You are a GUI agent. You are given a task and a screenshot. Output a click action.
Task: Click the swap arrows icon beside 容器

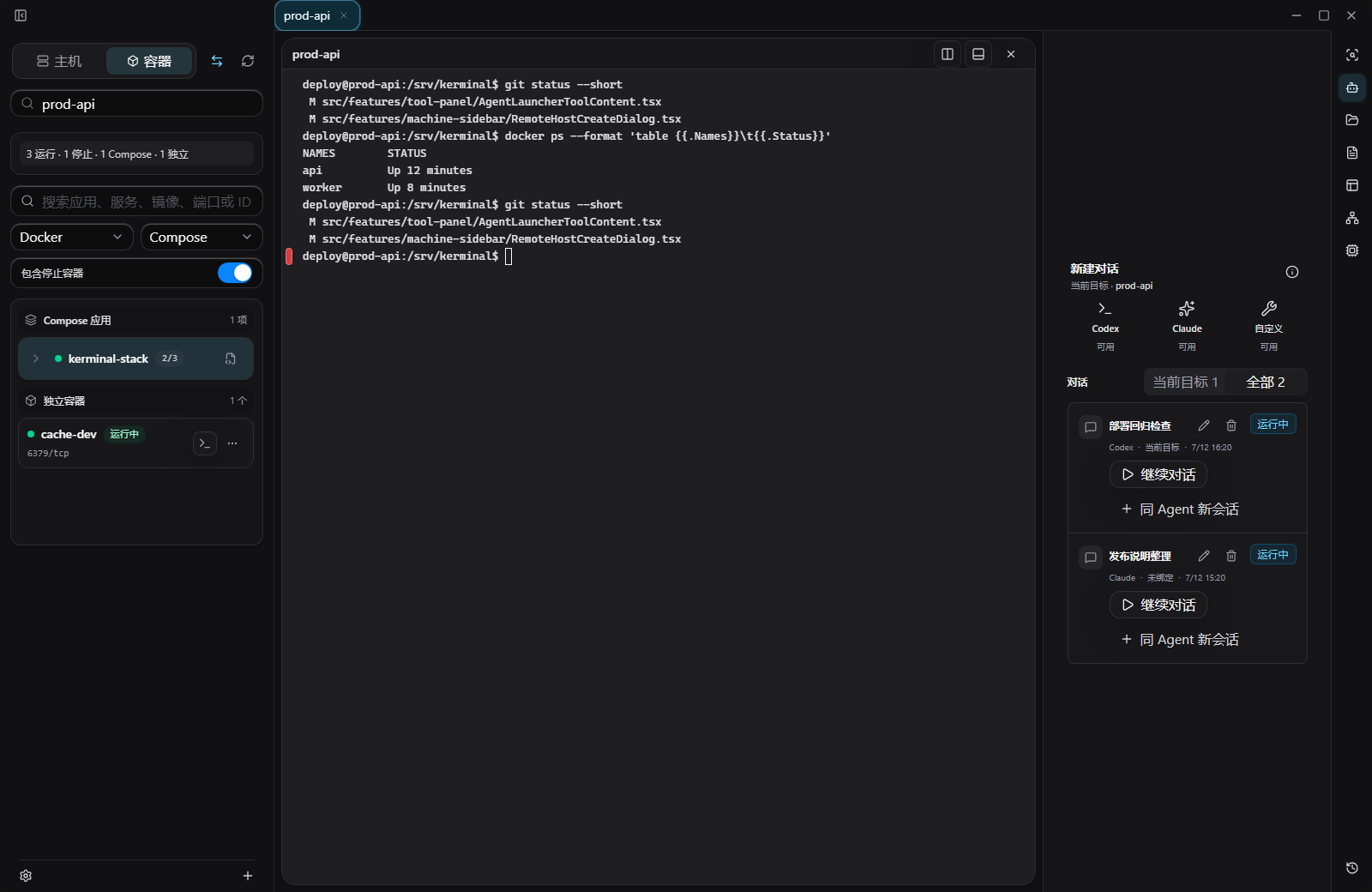[x=217, y=61]
